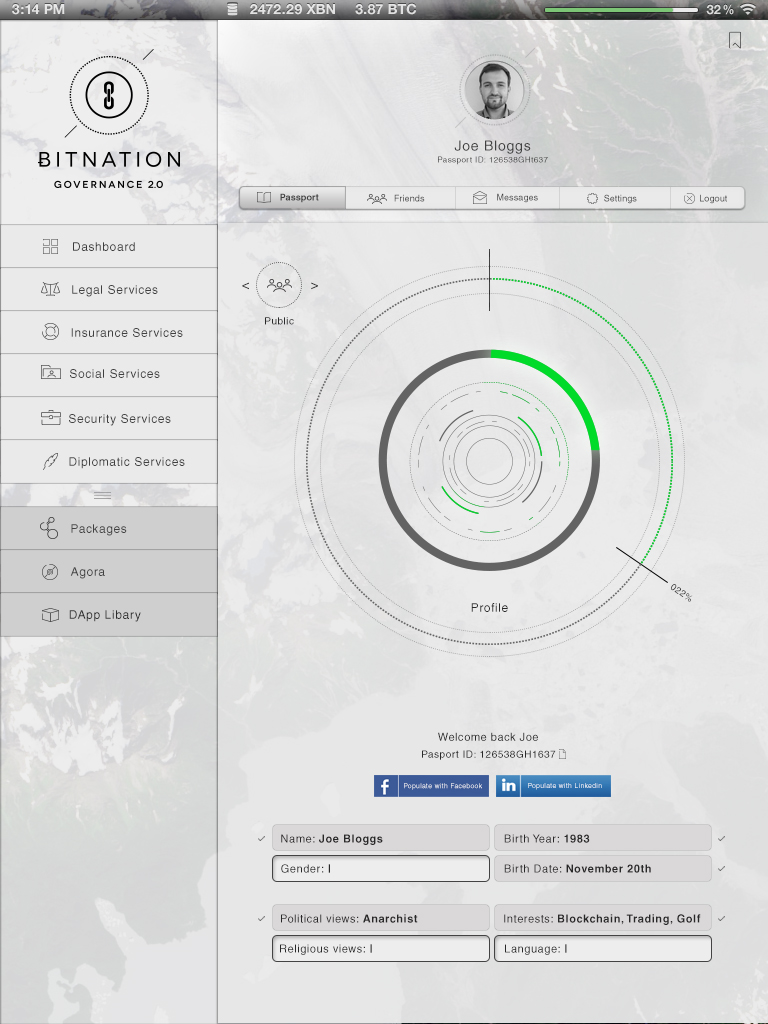This screenshot has height=1024, width=768.
Task: Copy the Passport ID using document icon
Action: click(x=563, y=754)
